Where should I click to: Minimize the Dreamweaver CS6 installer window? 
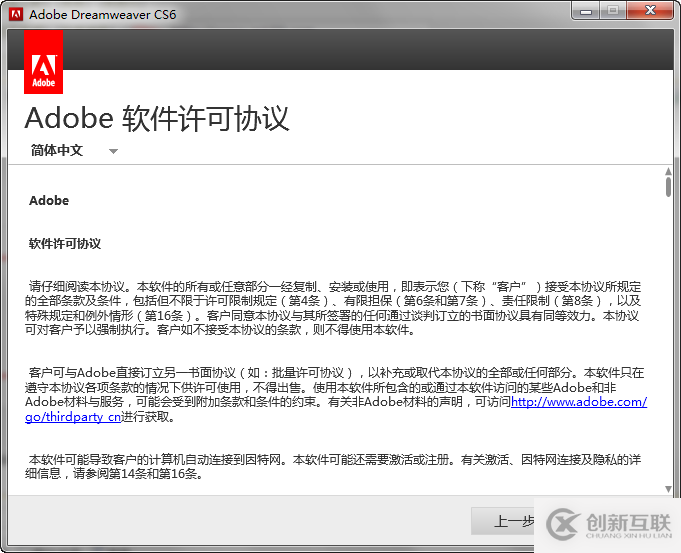click(586, 11)
